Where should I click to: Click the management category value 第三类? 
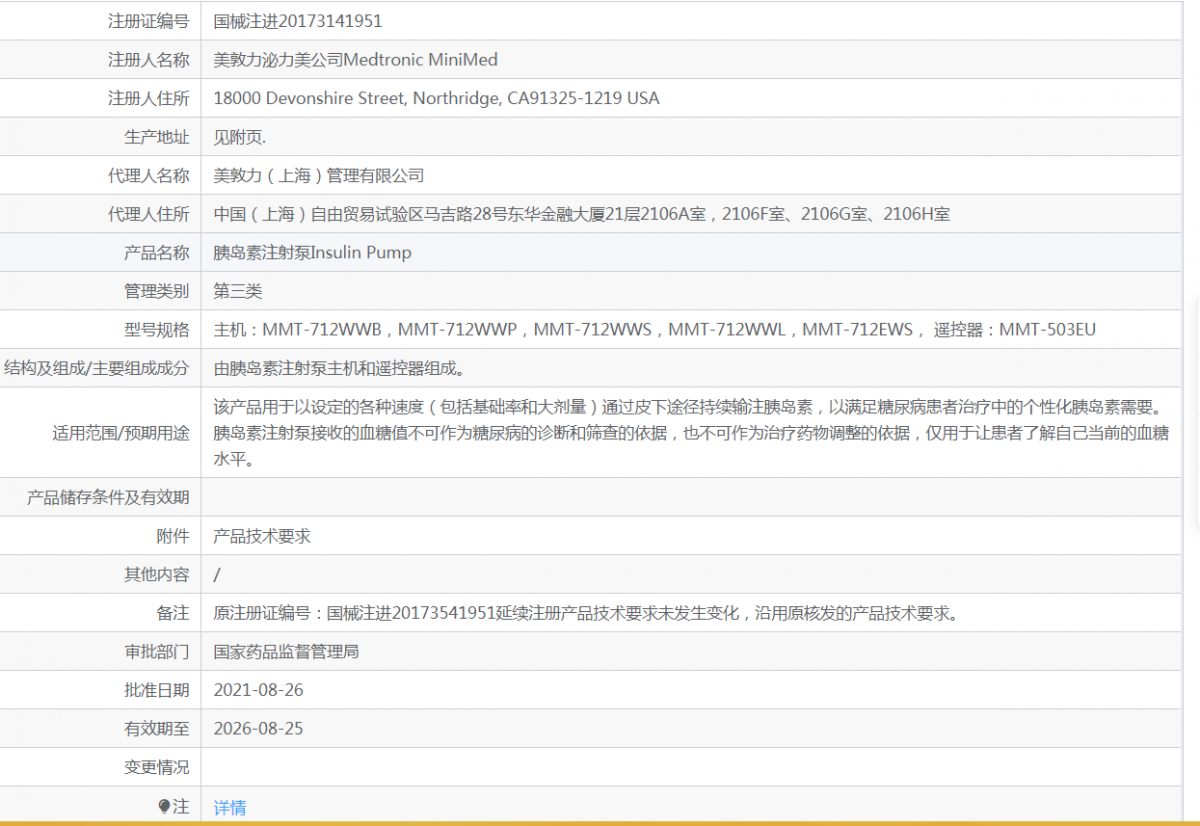point(238,292)
